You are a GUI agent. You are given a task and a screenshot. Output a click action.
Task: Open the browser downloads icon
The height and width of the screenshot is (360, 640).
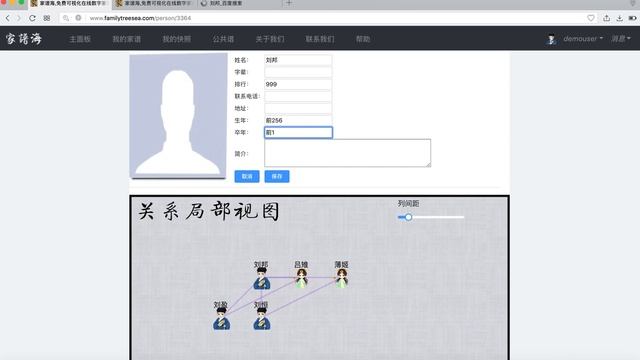[x=620, y=18]
